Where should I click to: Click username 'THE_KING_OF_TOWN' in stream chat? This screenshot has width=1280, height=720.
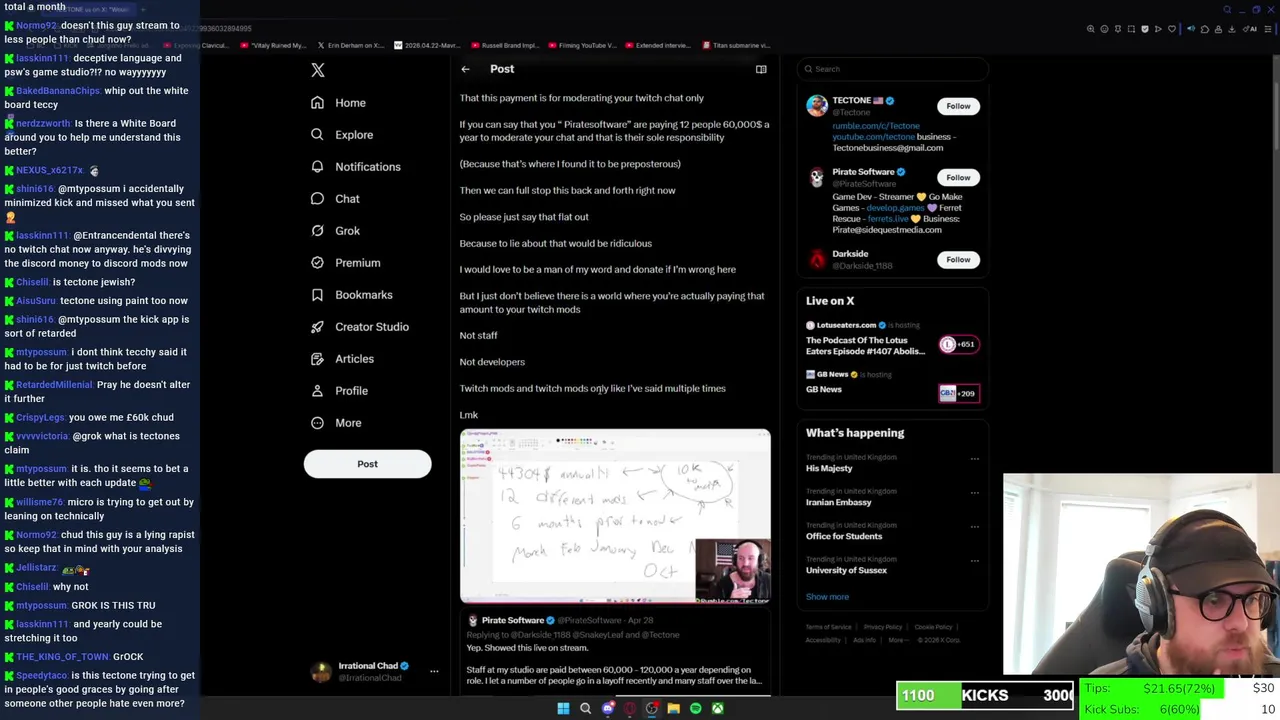(x=62, y=657)
